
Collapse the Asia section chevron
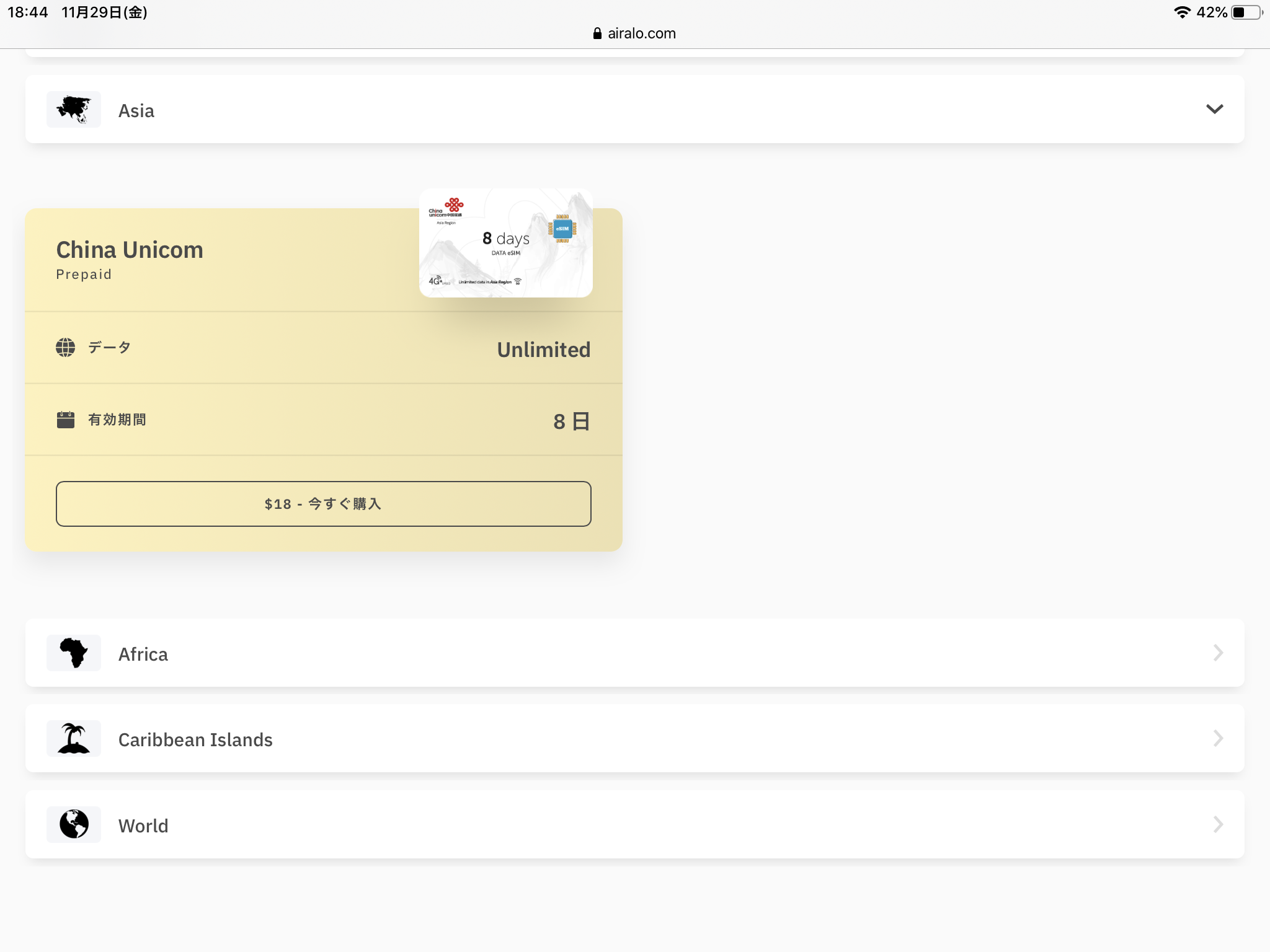point(1214,109)
